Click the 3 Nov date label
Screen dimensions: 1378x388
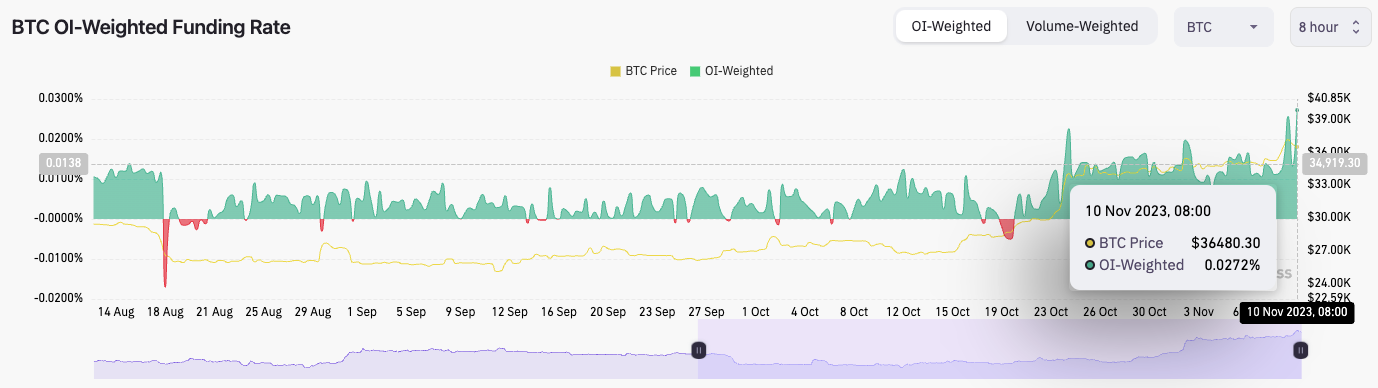[x=1198, y=312]
